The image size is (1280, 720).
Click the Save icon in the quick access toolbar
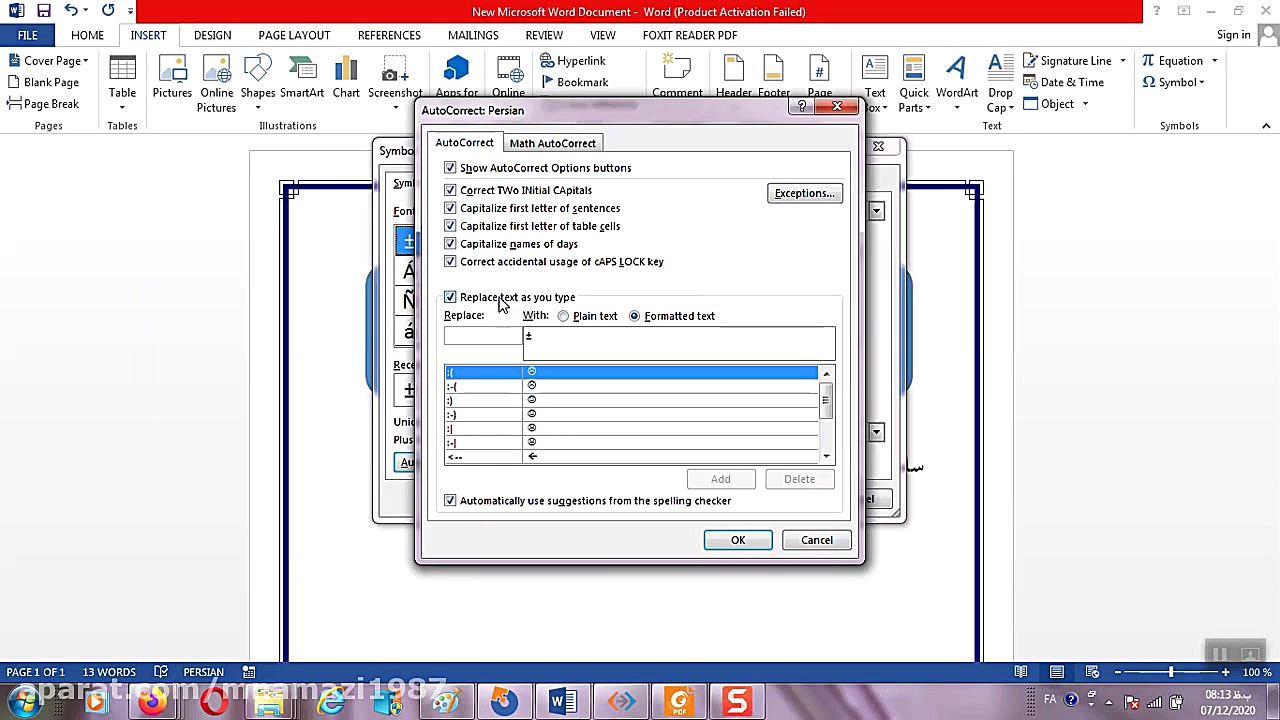(x=43, y=11)
